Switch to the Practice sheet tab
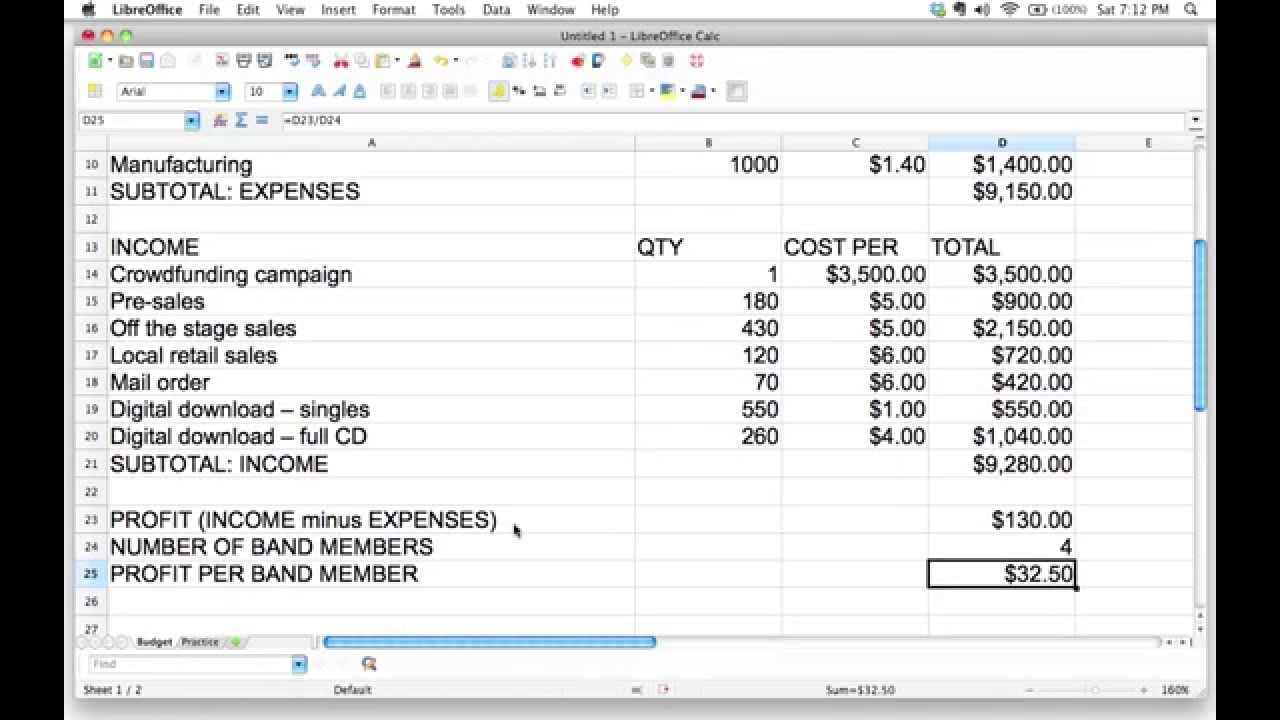This screenshot has width=1280, height=720. (x=200, y=641)
